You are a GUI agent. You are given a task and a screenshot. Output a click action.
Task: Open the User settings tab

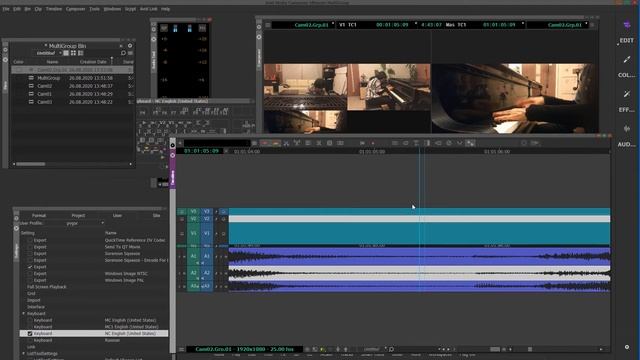pyautogui.click(x=117, y=216)
